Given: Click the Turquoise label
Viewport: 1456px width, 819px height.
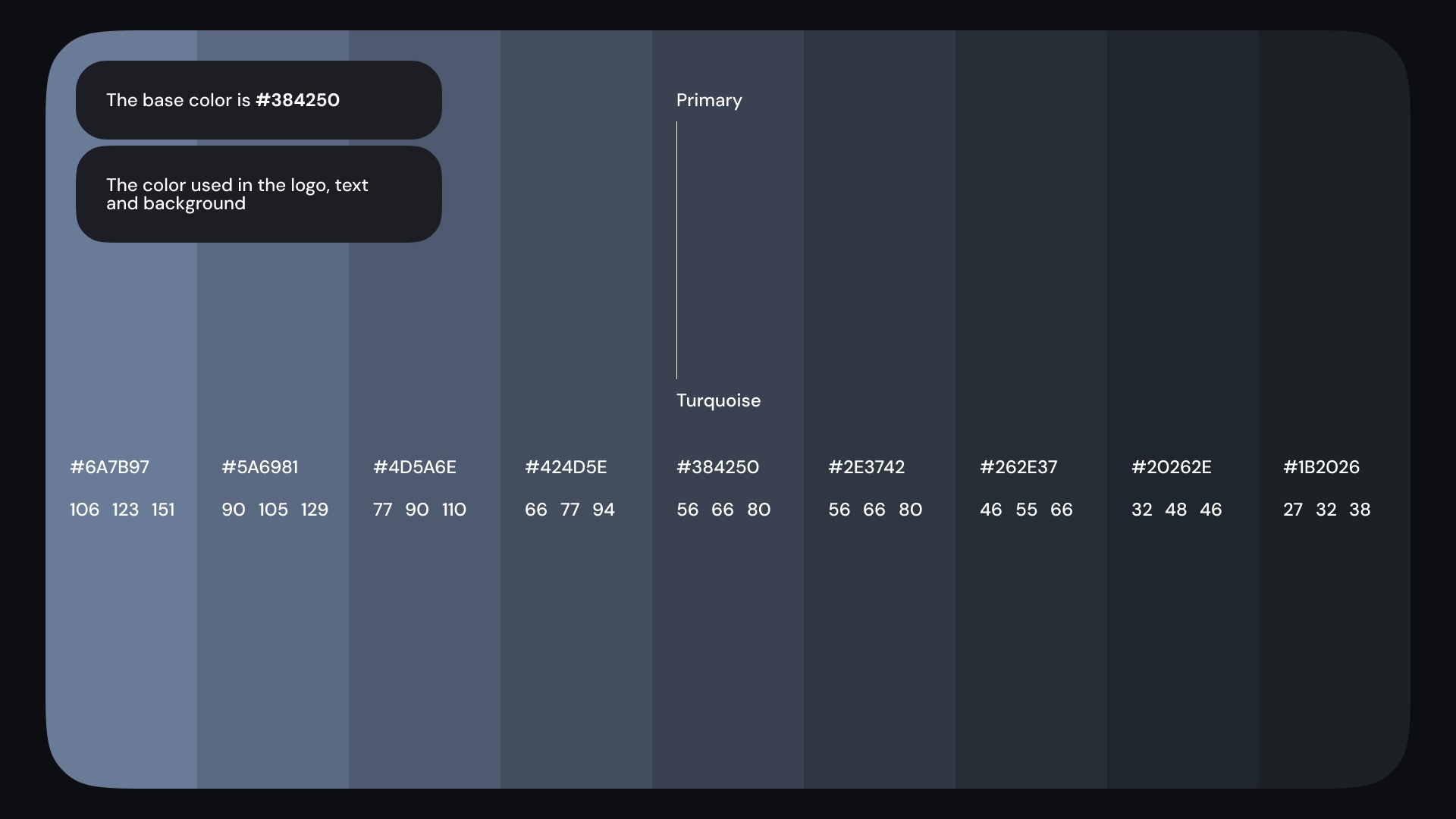Looking at the screenshot, I should (718, 400).
